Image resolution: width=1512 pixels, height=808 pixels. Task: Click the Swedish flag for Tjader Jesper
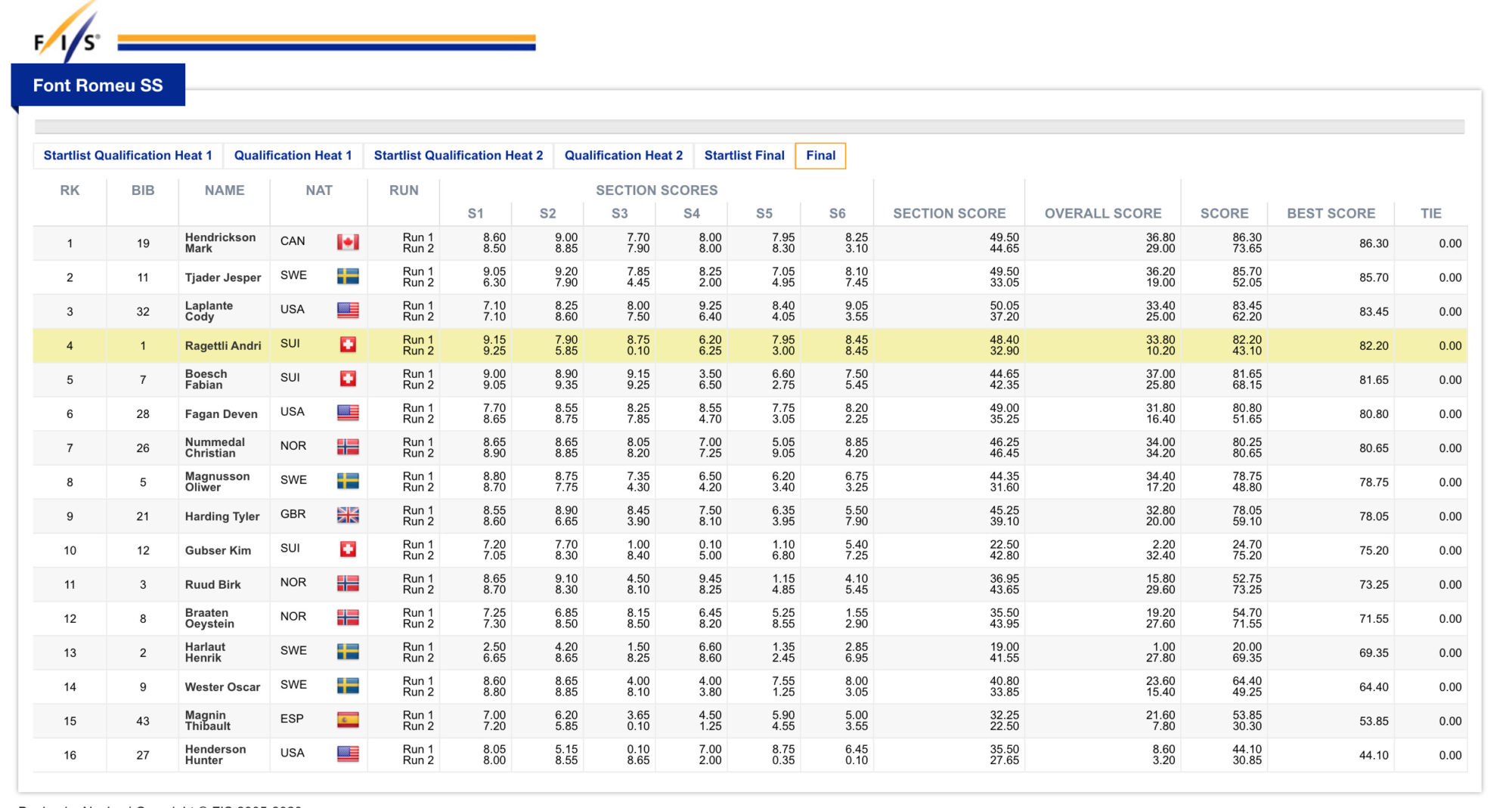[x=348, y=276]
